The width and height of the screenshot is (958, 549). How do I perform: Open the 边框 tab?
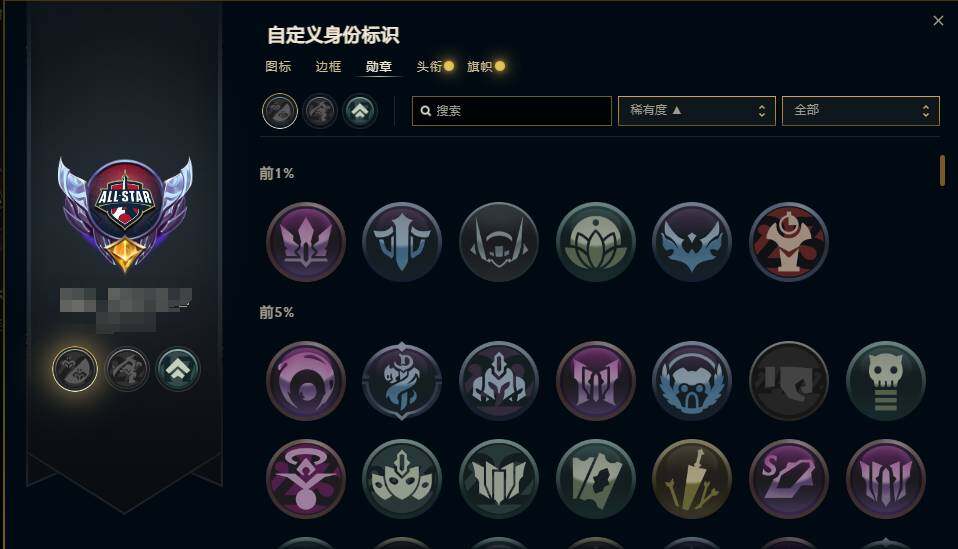point(328,66)
